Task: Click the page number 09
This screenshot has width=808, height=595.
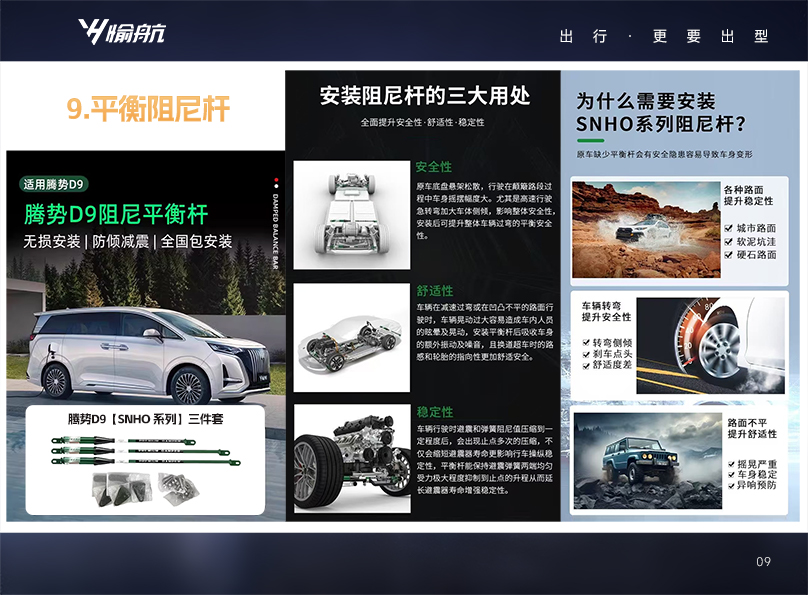Action: [763, 562]
